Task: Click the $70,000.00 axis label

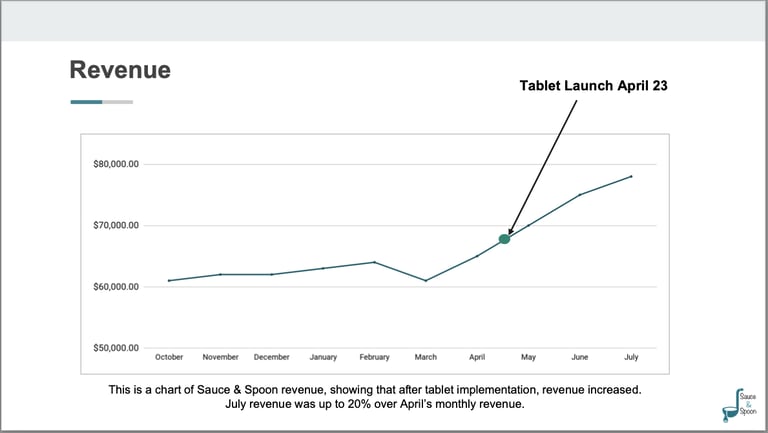Action: (x=116, y=225)
